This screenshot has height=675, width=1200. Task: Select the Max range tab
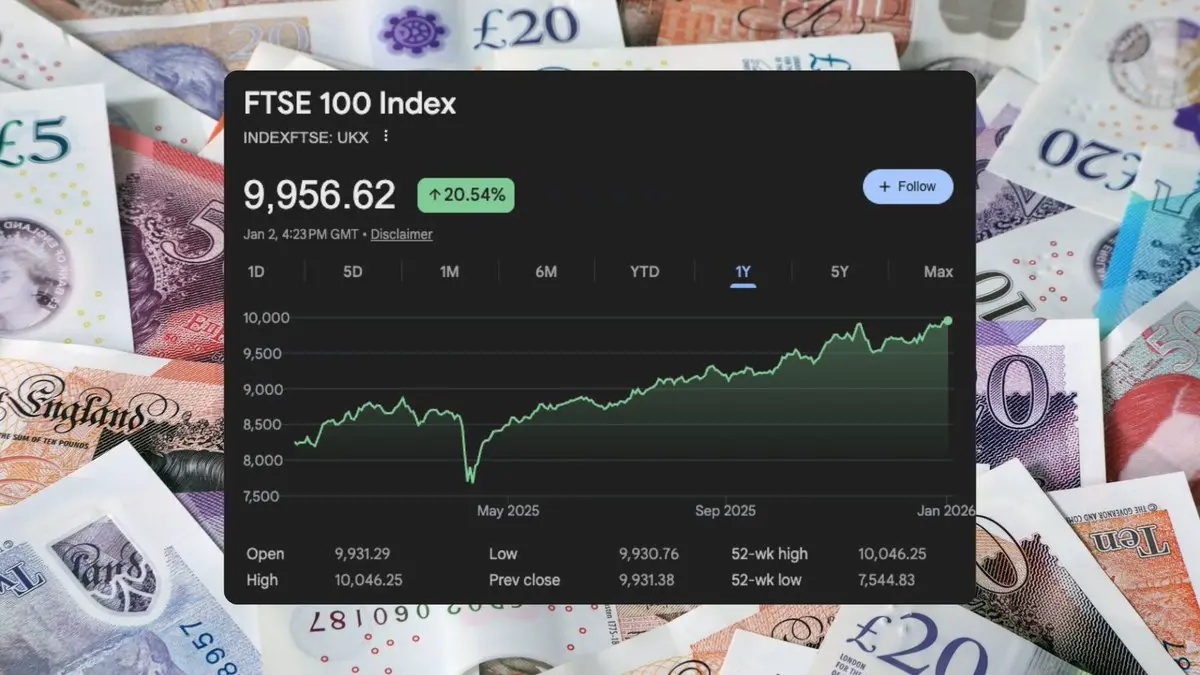[x=938, y=271]
